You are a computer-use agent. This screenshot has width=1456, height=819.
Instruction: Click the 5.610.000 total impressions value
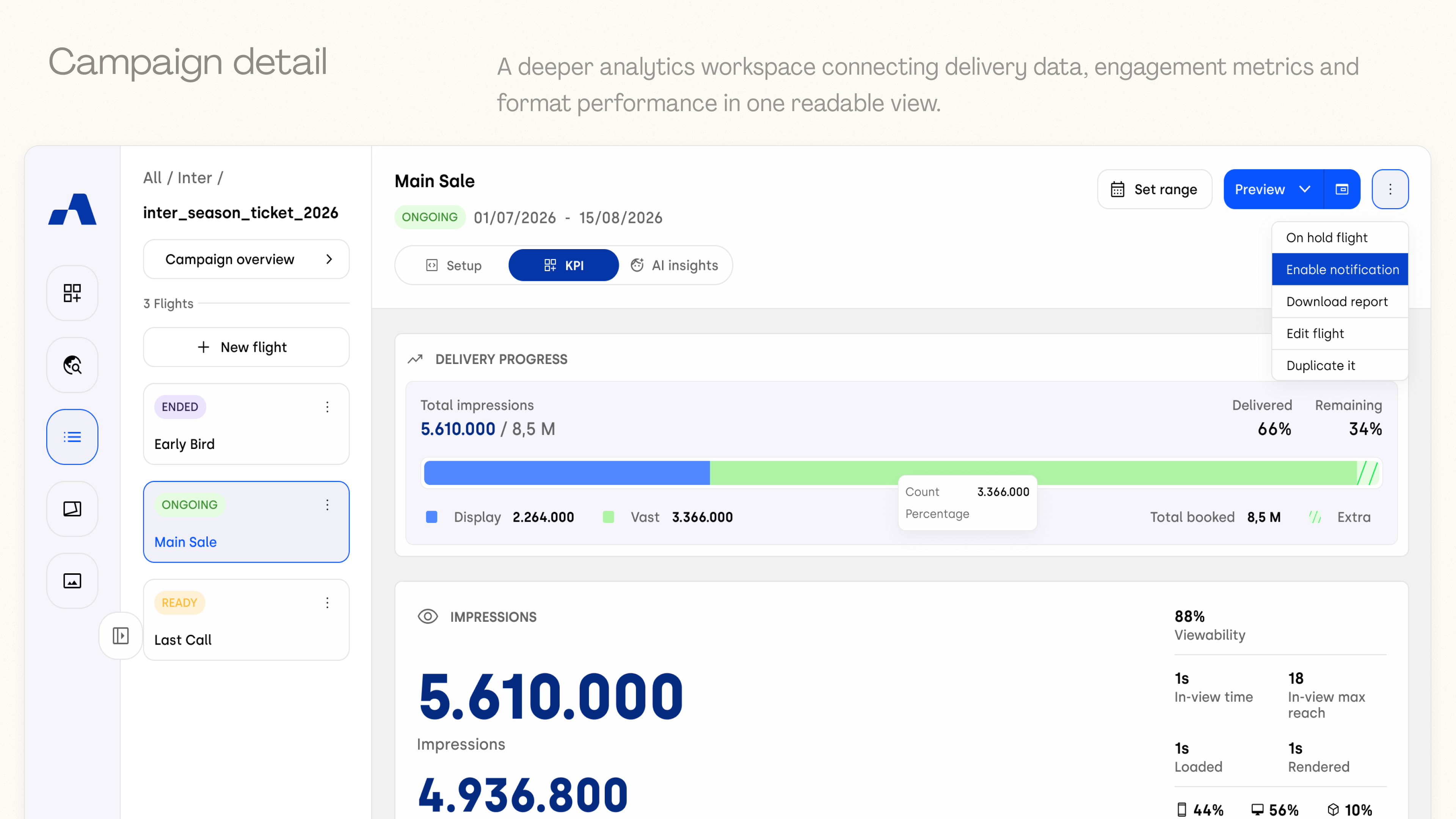(x=458, y=429)
